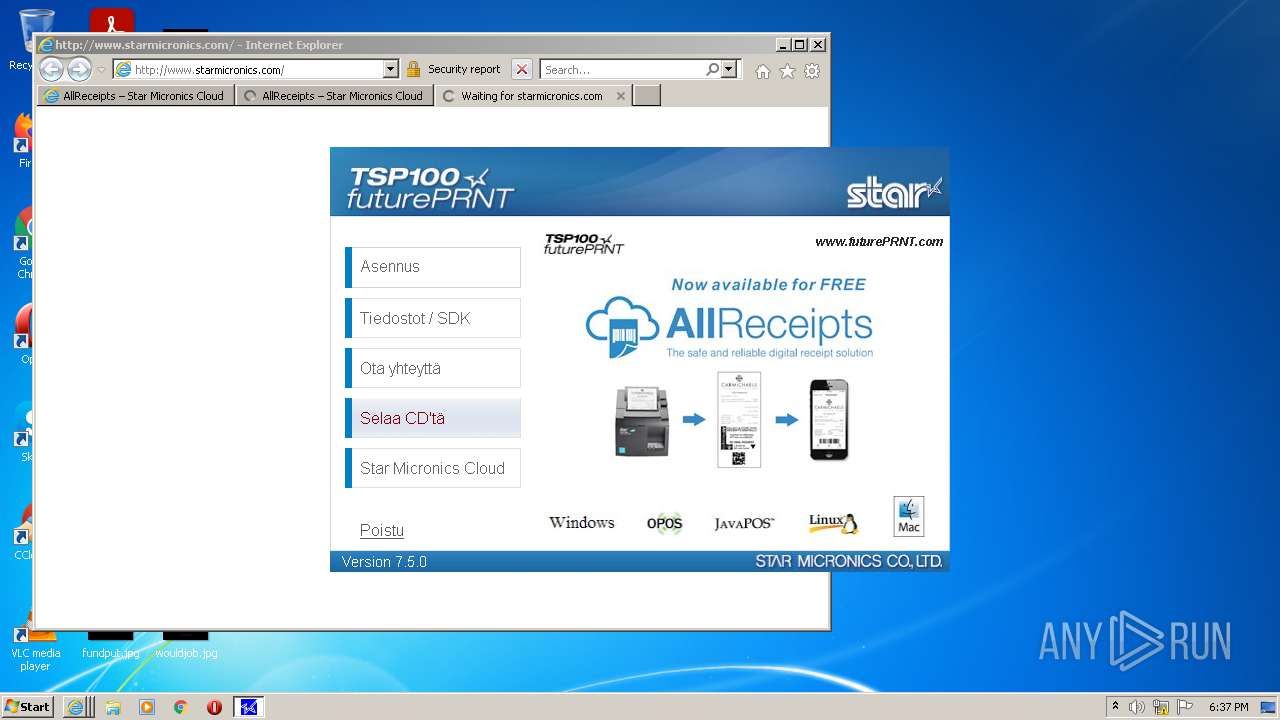The height and width of the screenshot is (720, 1280).
Task: Expand recent pages dropdown next to forward button
Action: 101,70
